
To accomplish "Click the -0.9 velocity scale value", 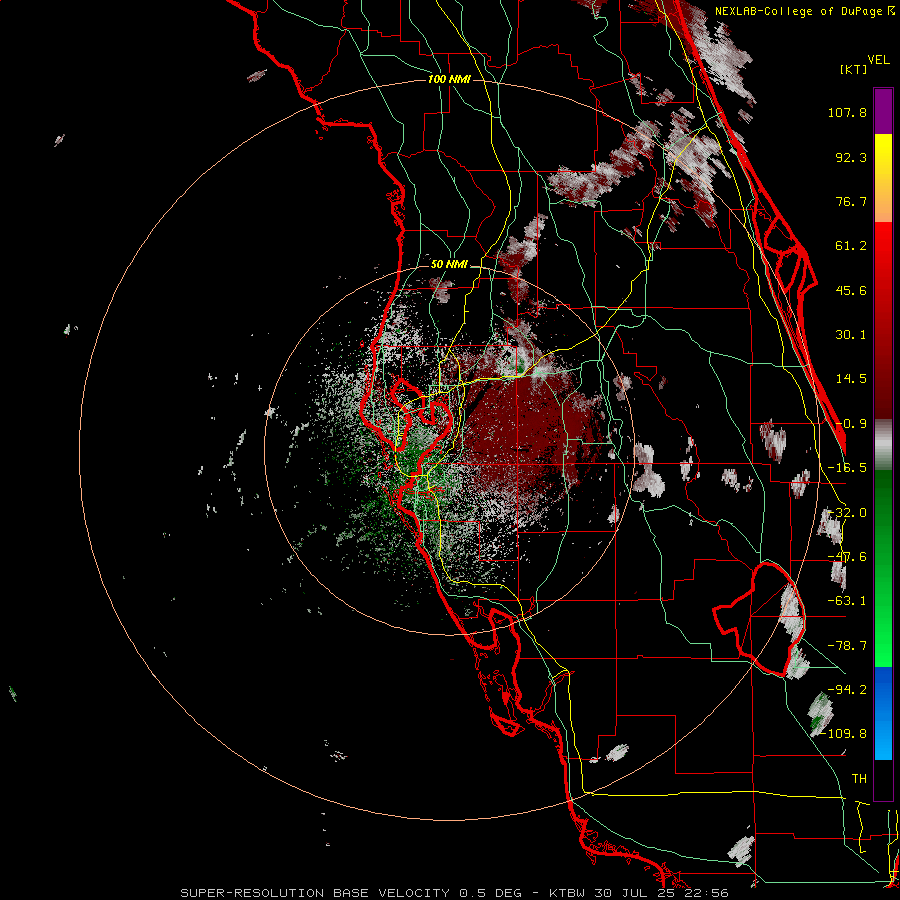I will 851,424.
